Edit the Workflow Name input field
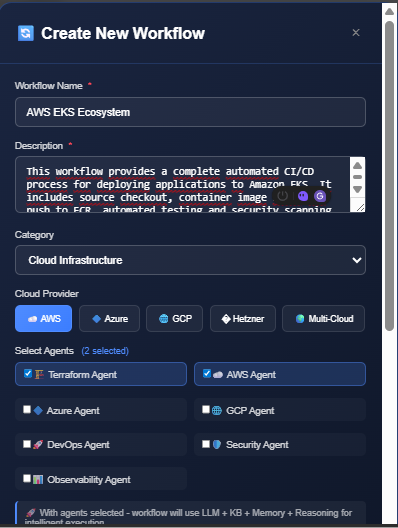398x528 pixels. (x=190, y=112)
